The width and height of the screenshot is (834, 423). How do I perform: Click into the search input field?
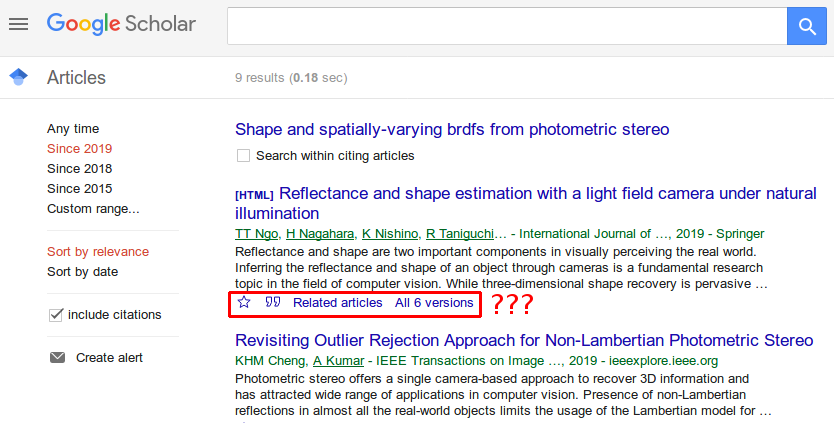click(506, 25)
